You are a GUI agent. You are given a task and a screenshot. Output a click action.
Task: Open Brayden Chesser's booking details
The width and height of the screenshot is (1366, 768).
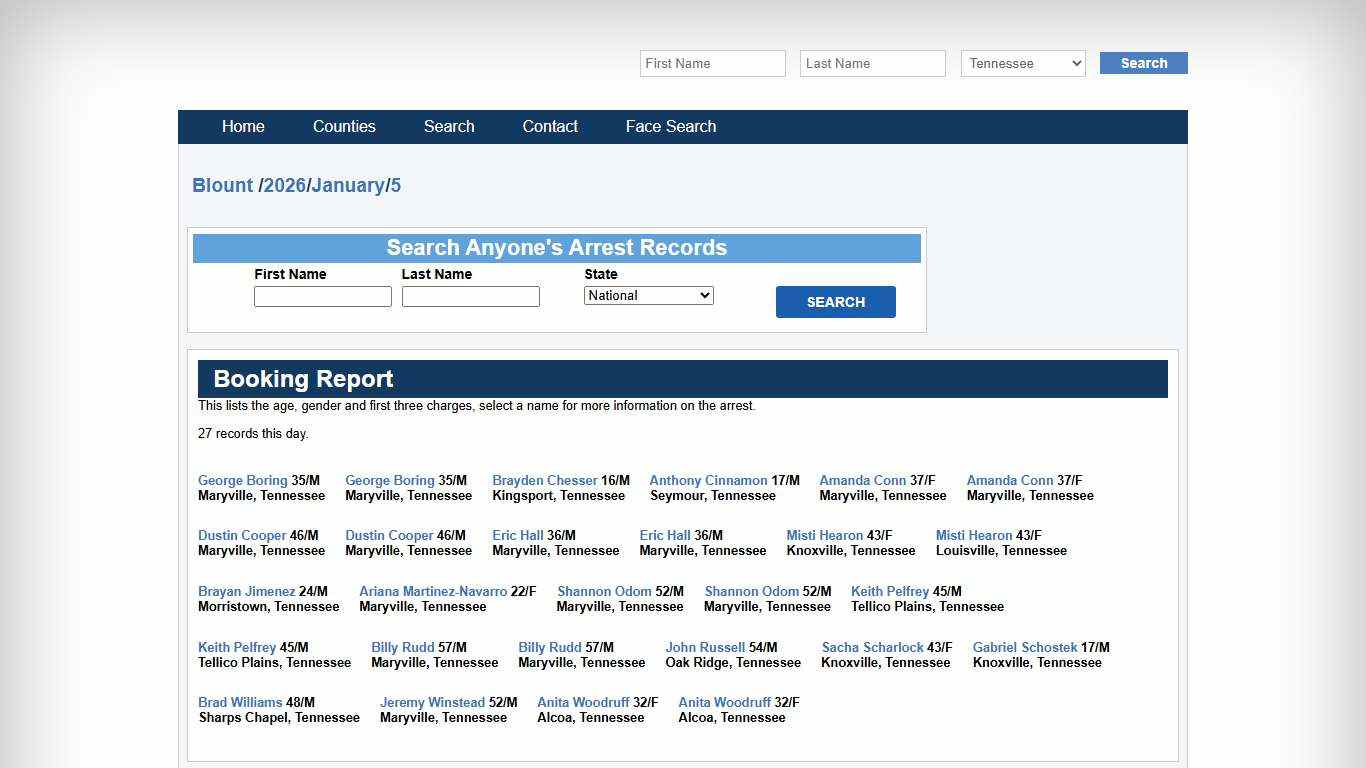pyautogui.click(x=544, y=480)
